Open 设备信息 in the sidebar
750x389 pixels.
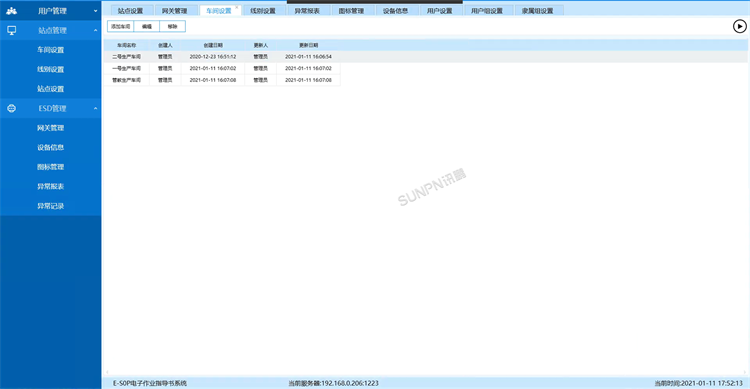coord(50,147)
